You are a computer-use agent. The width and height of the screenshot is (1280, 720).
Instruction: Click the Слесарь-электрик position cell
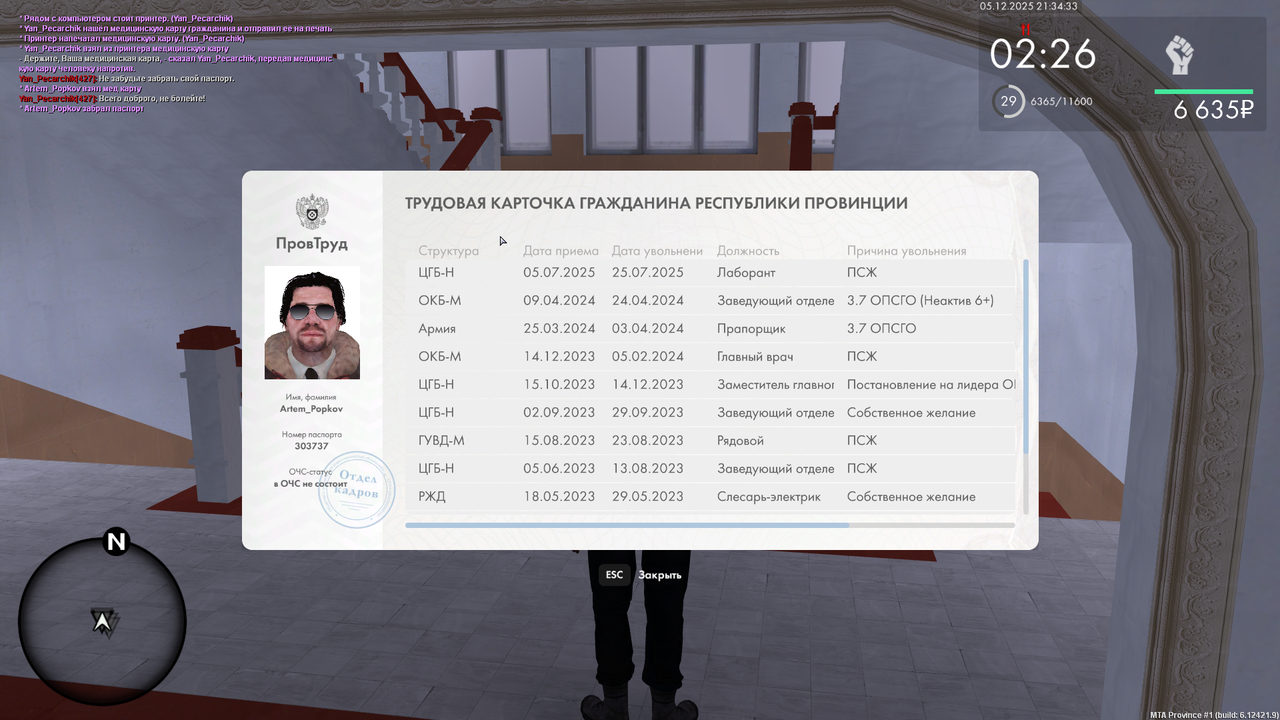point(769,496)
